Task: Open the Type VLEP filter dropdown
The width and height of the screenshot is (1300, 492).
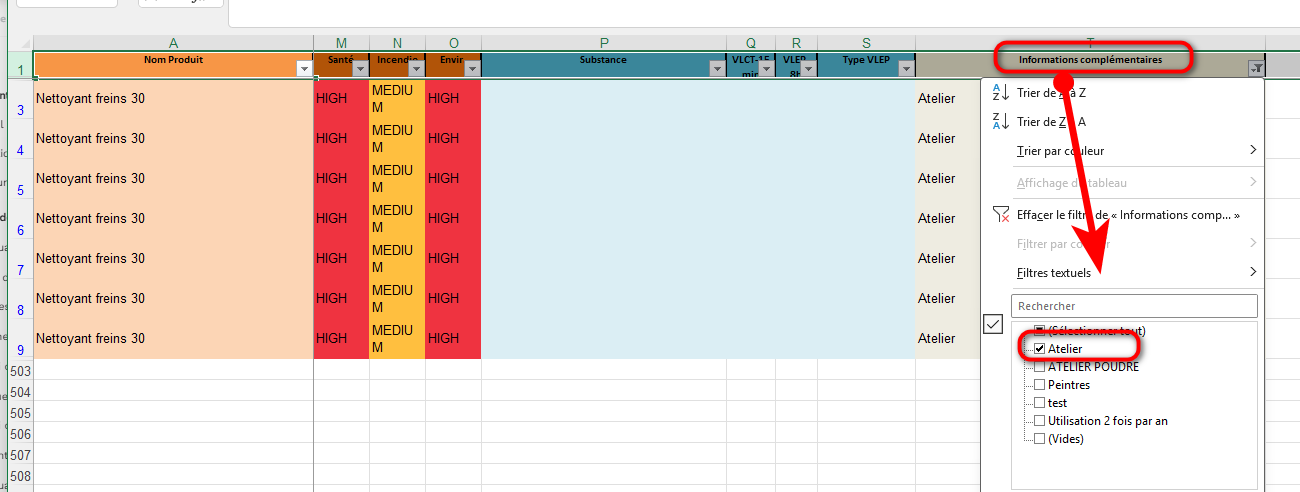Action: (906, 68)
